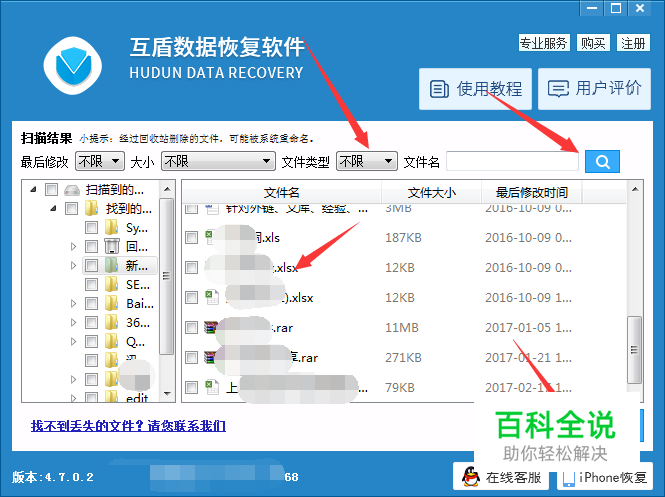Click the file list vertical scrollbar thumb
Viewport: 665px width, 497px height.
[634, 349]
